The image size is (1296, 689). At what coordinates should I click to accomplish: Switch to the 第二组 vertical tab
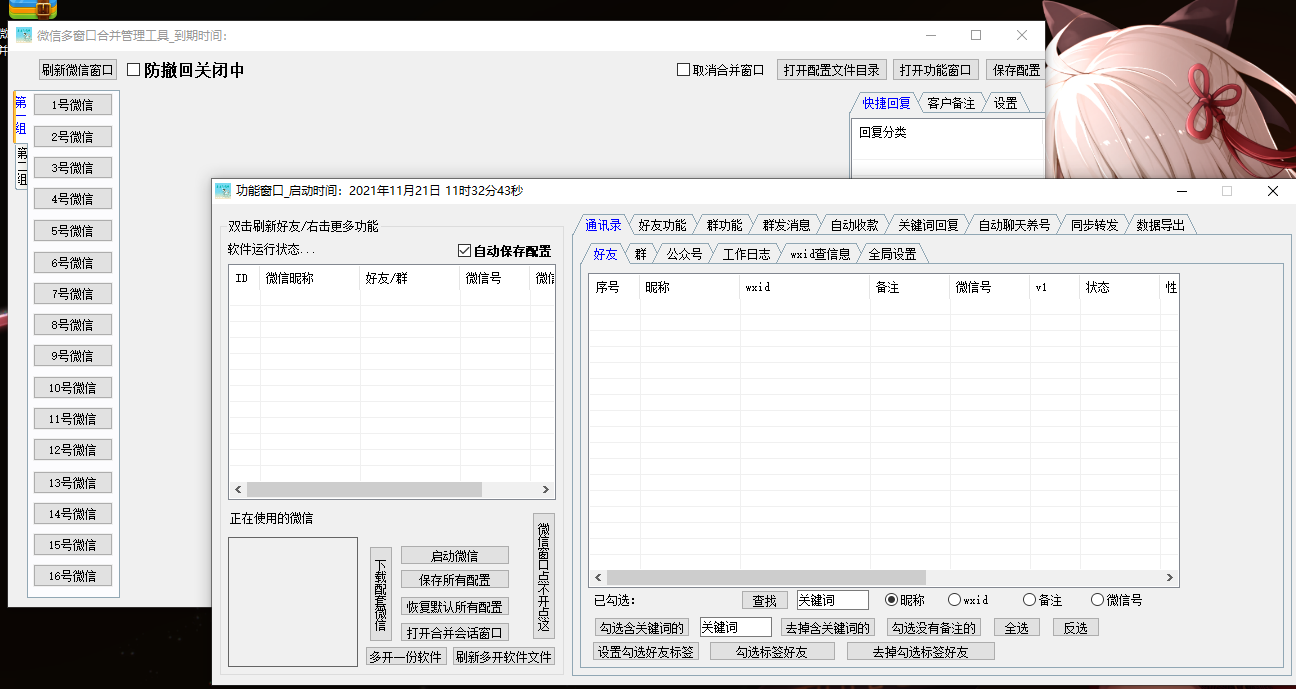pyautogui.click(x=21, y=167)
